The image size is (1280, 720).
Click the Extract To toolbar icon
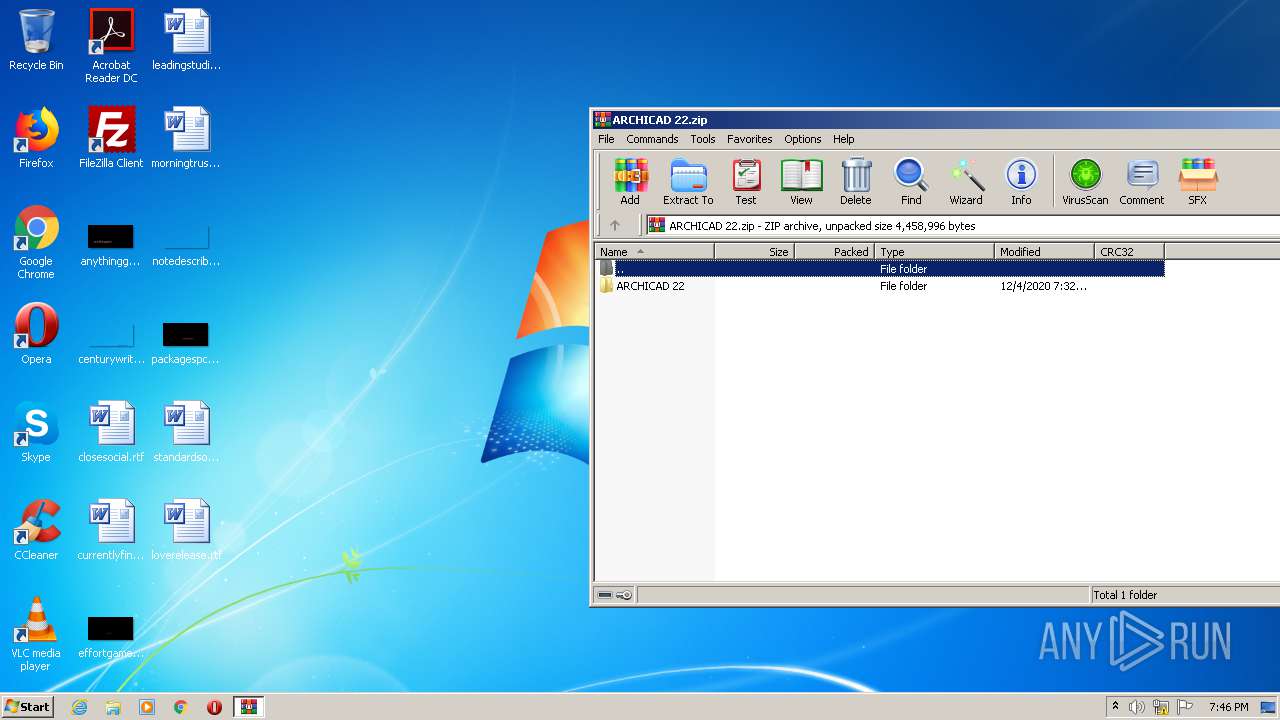688,181
